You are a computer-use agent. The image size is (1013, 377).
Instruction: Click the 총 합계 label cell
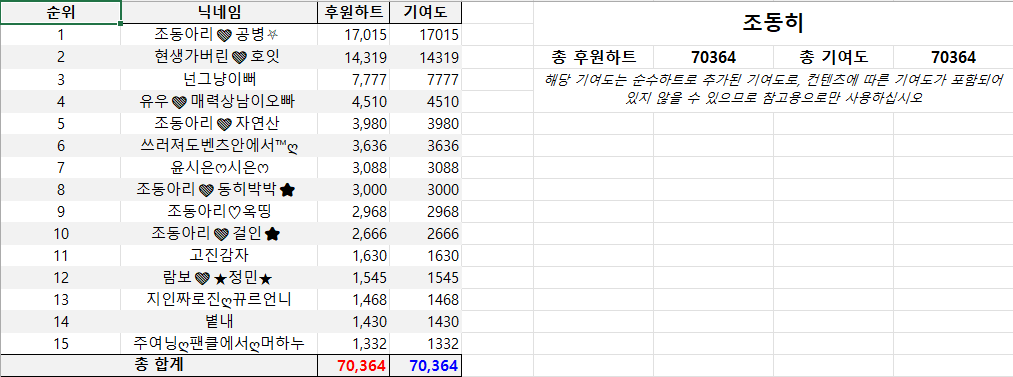click(159, 365)
